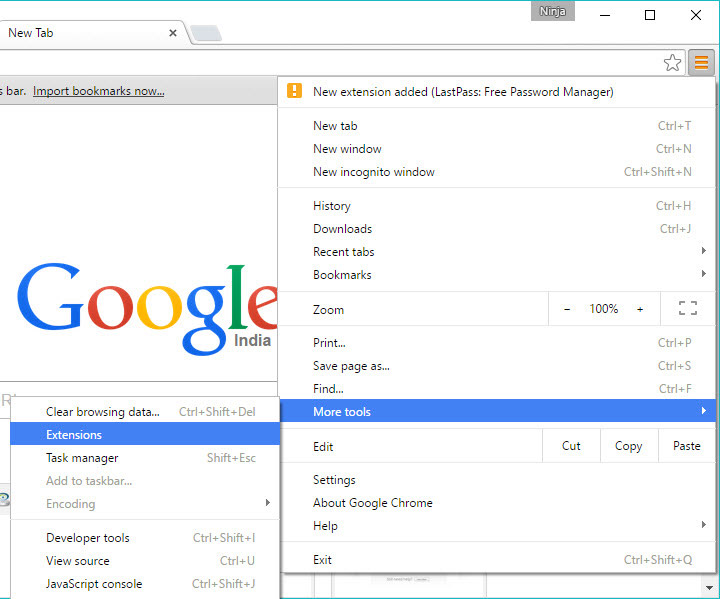Increase zoom with the plus button
720x599 pixels.
[640, 309]
